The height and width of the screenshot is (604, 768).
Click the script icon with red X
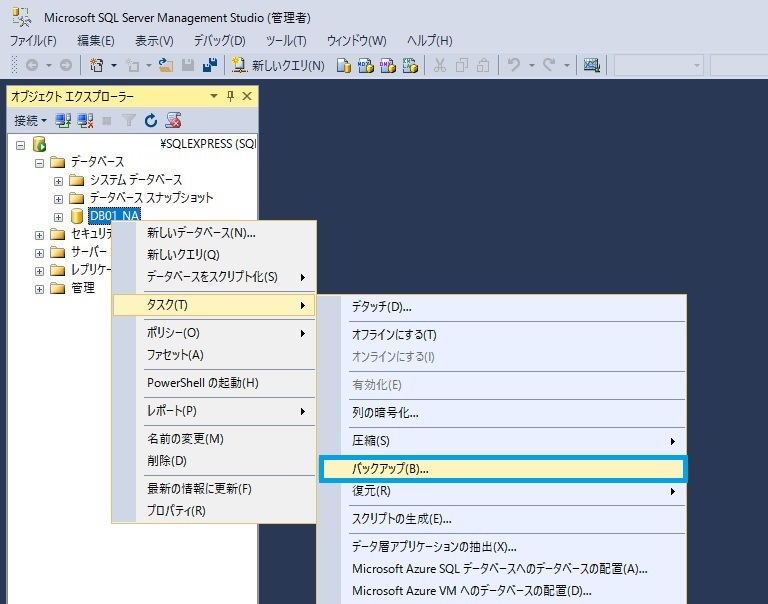click(173, 120)
